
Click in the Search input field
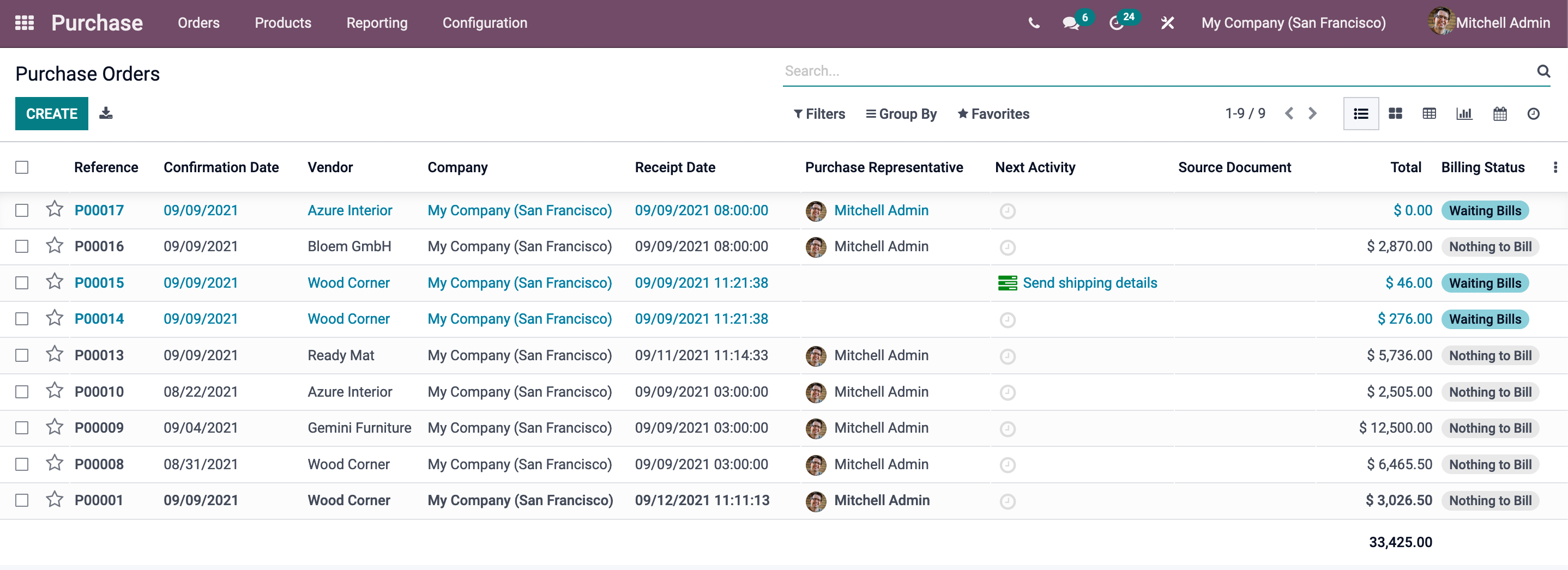[1156, 71]
